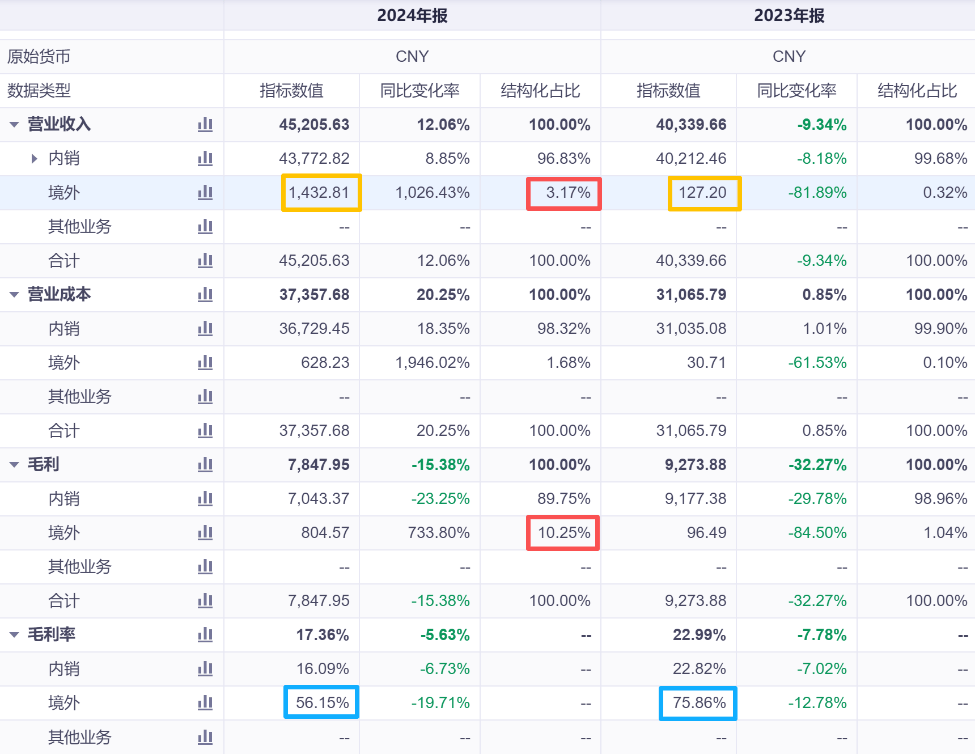Click chart icon for 合计 under 毛利
This screenshot has width=975, height=754.
coord(205,600)
